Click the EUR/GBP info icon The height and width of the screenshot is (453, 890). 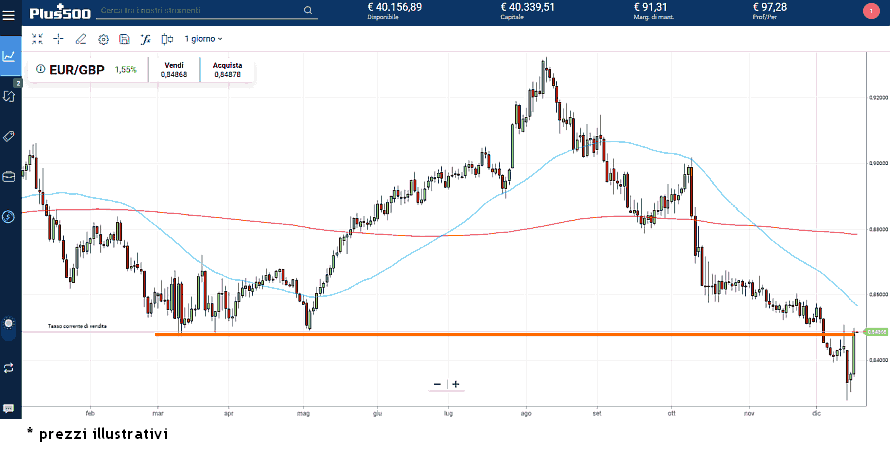pyautogui.click(x=40, y=70)
